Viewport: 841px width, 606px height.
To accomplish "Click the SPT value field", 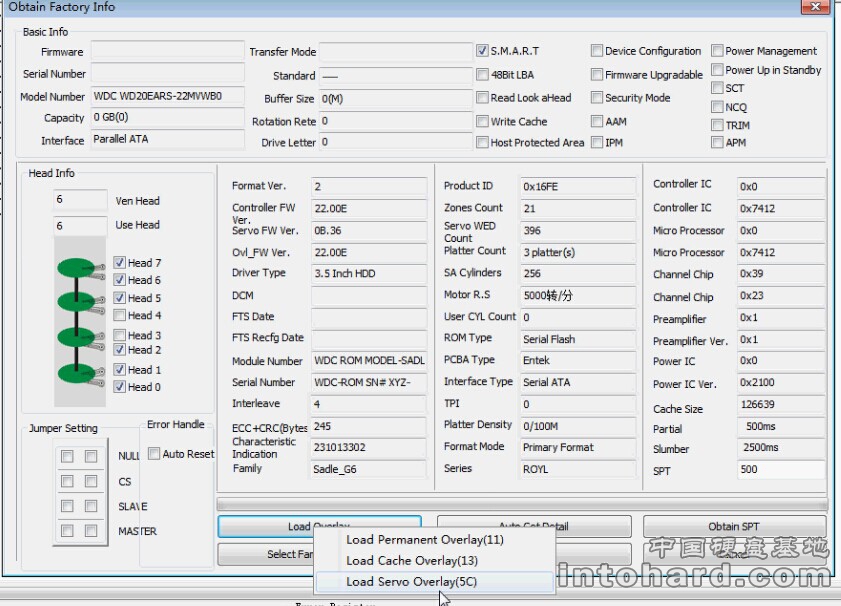I will [781, 469].
